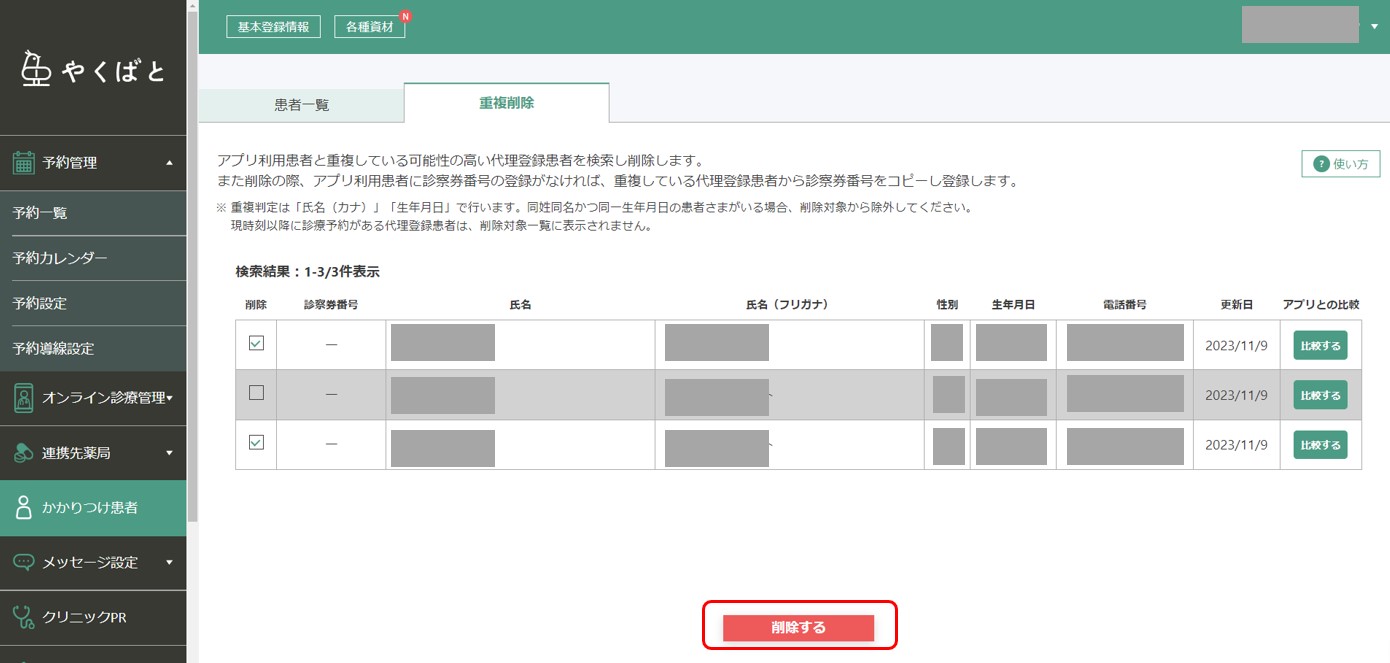This screenshot has width=1390, height=663.
Task: Click 比較する in the first row
Action: pos(1320,345)
